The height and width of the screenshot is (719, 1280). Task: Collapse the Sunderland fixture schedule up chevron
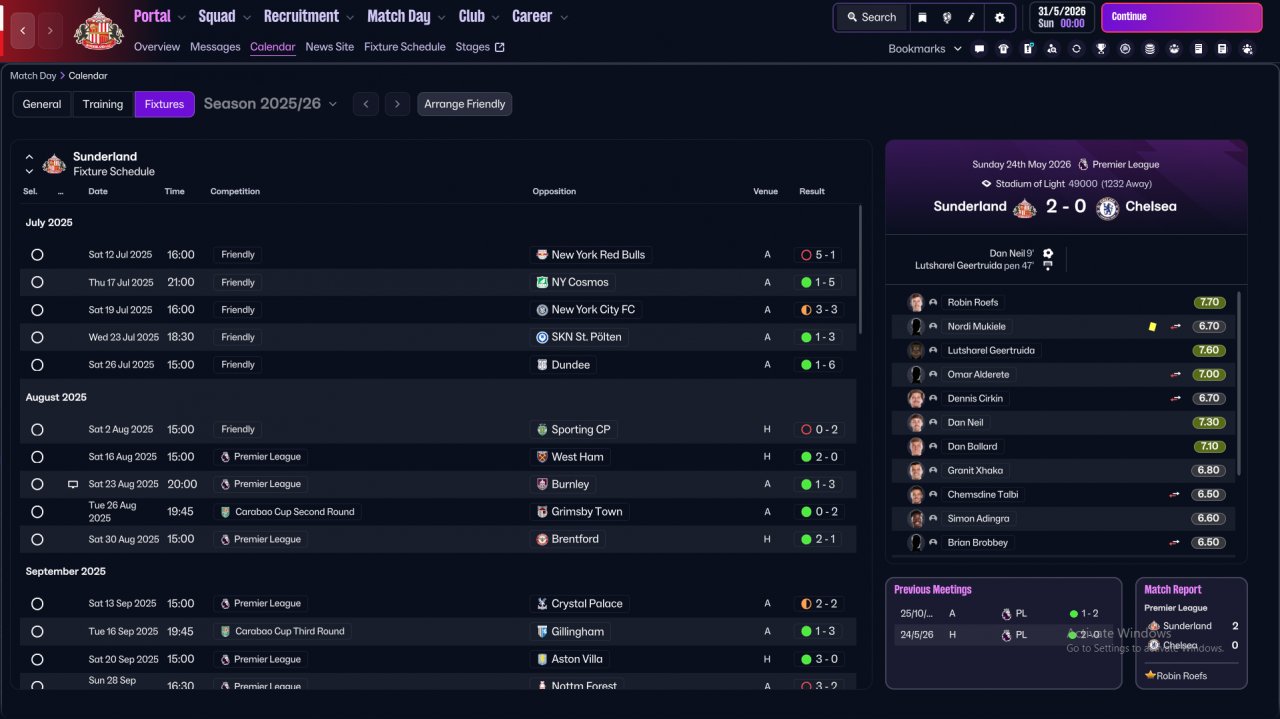coord(29,157)
